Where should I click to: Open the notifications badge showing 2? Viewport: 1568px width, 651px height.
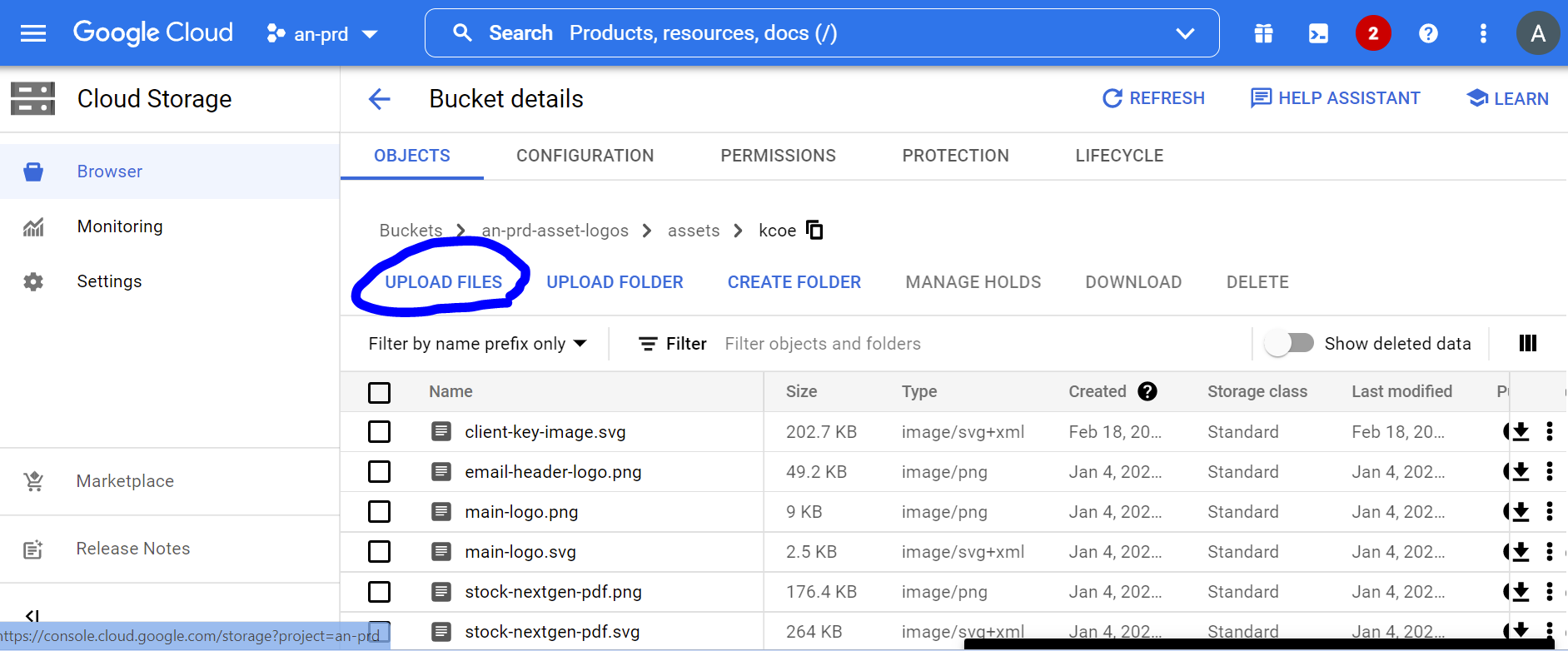pos(1373,33)
